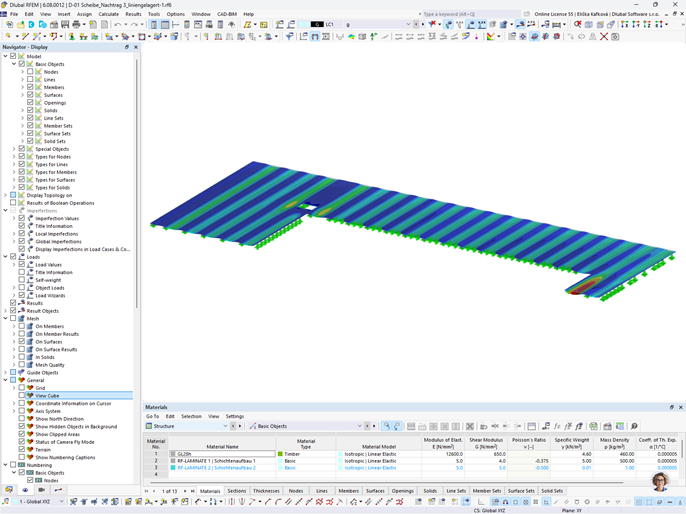Click the Undo arrow icon
The image size is (686, 514).
pyautogui.click(x=117, y=24)
